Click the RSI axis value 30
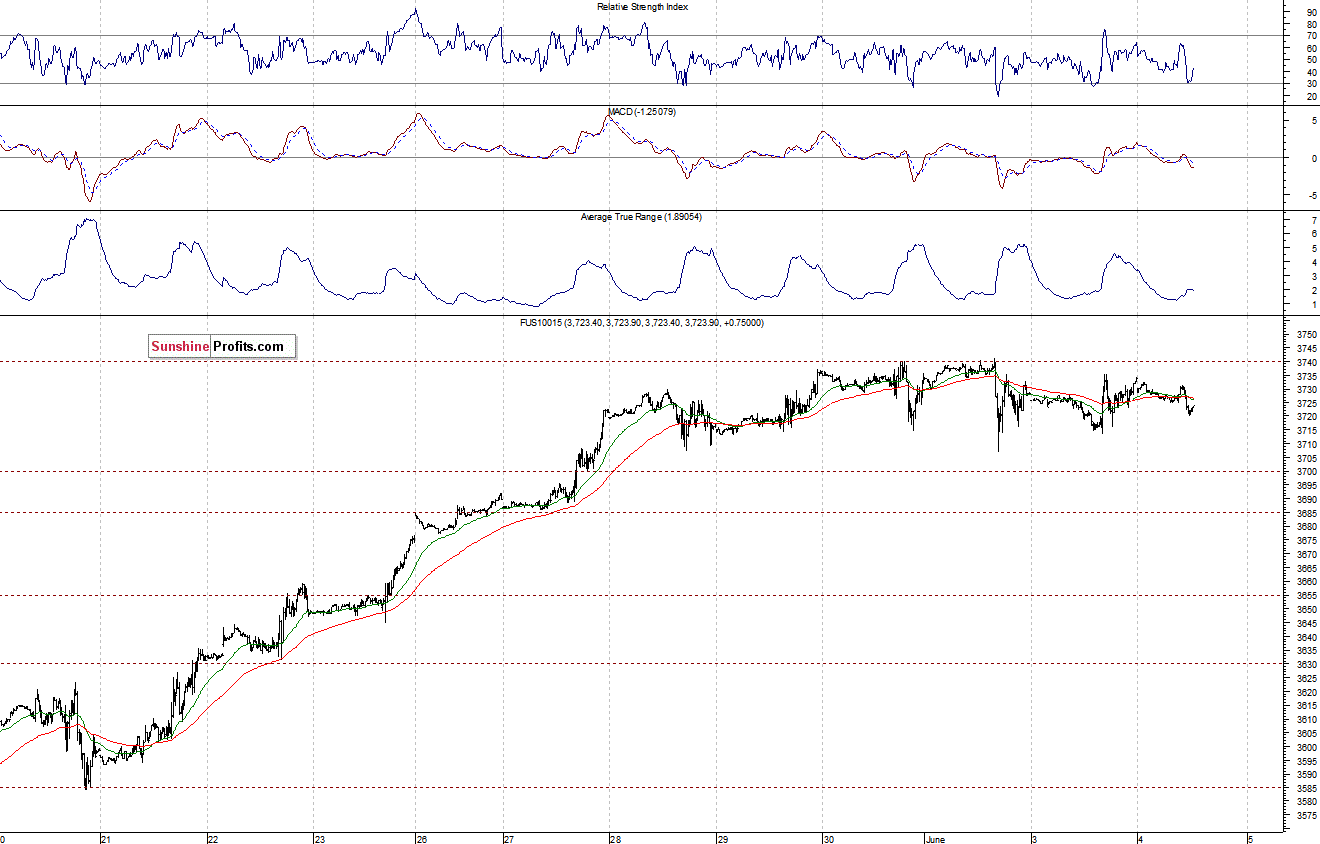 1311,84
